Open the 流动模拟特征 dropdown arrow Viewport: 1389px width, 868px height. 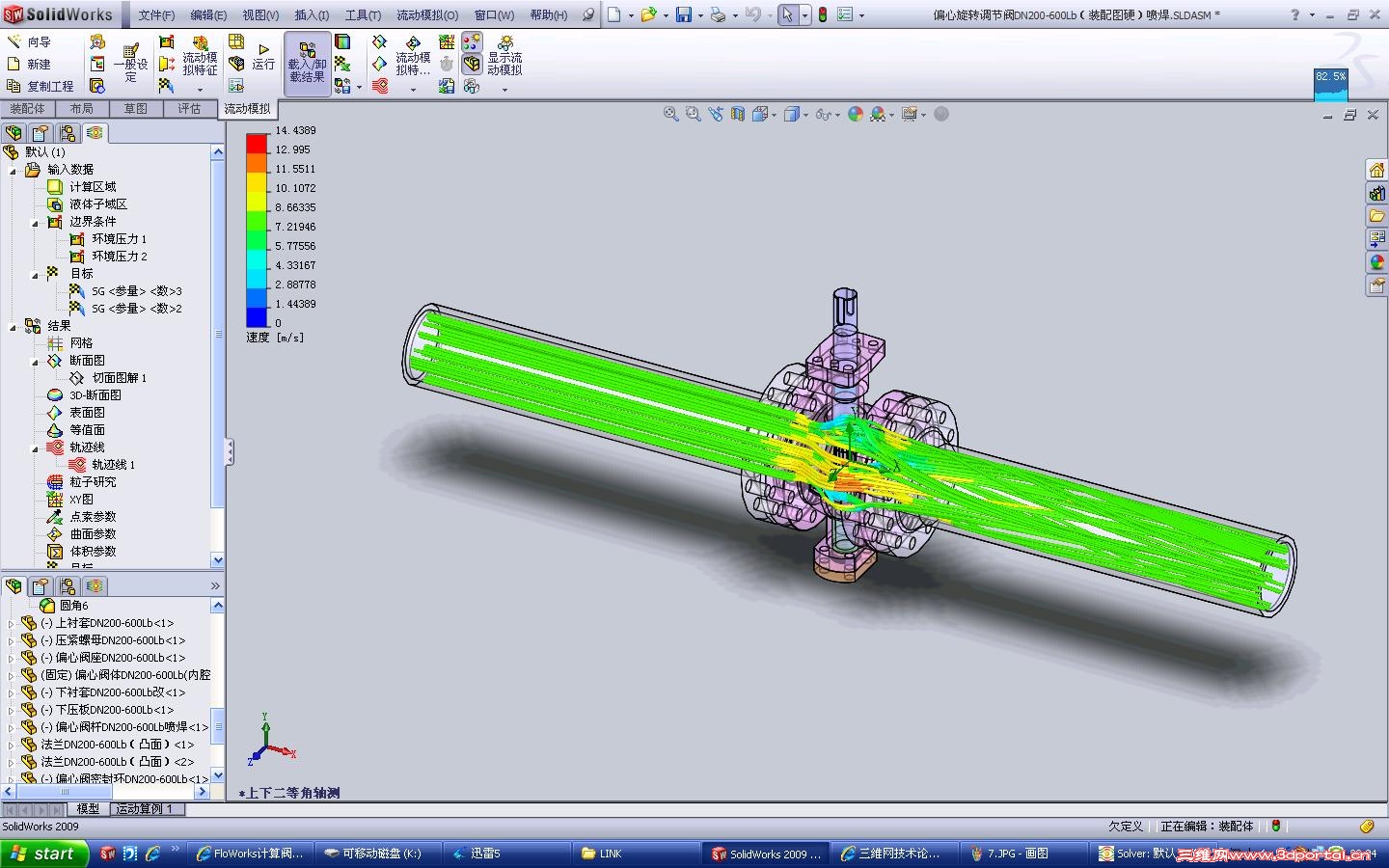[200, 90]
